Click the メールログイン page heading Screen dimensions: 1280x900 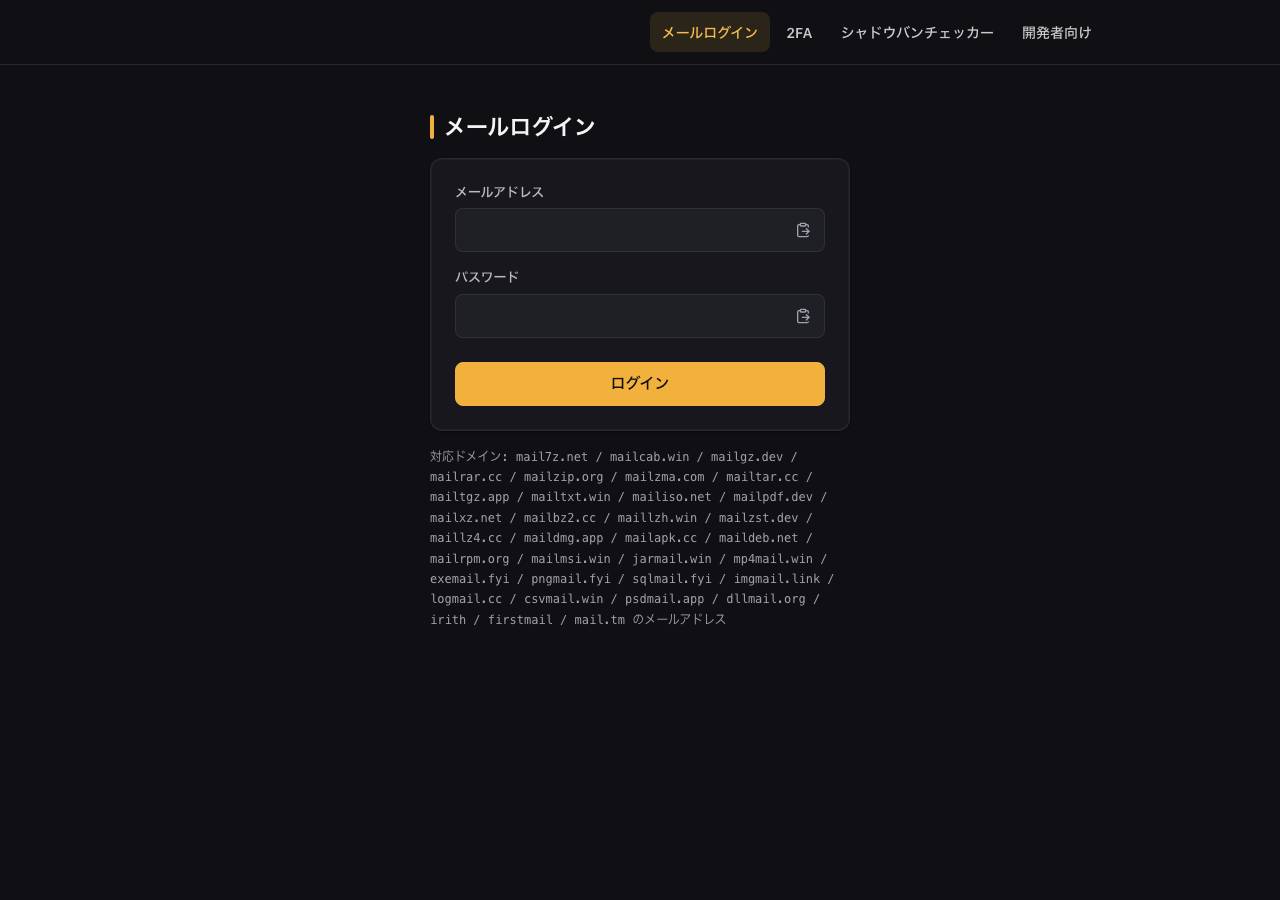click(x=519, y=127)
